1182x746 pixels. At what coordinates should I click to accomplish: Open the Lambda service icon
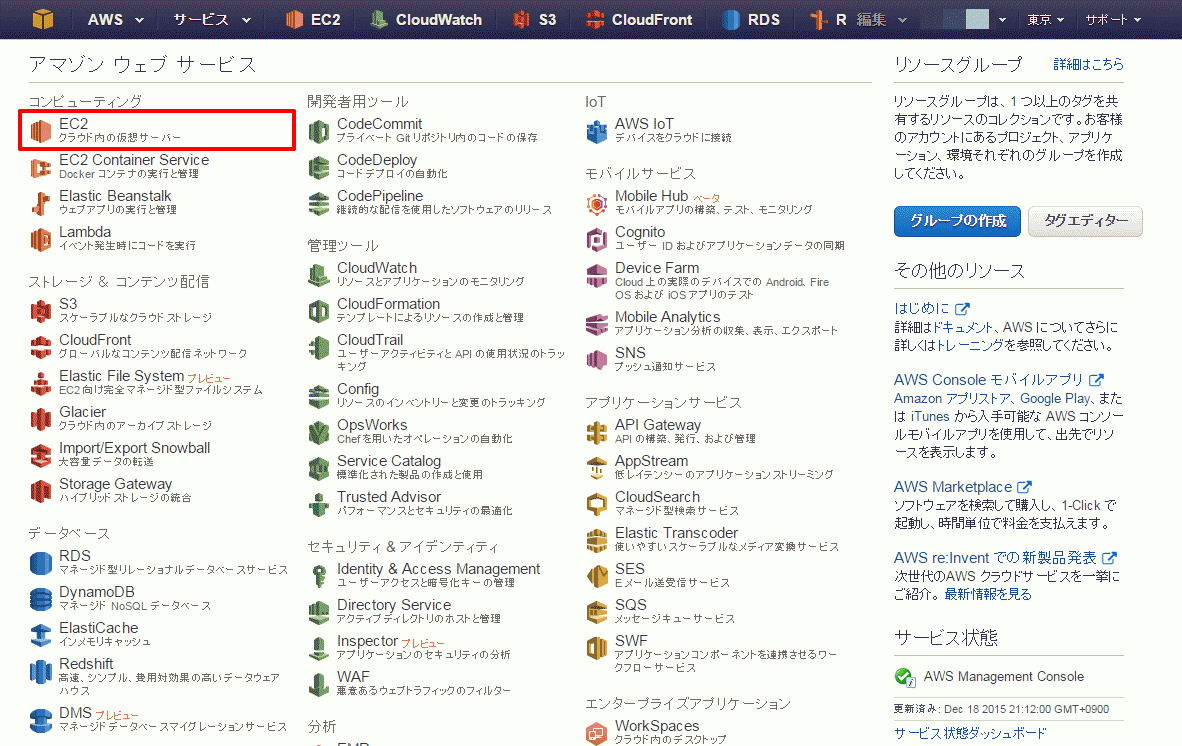coord(41,240)
